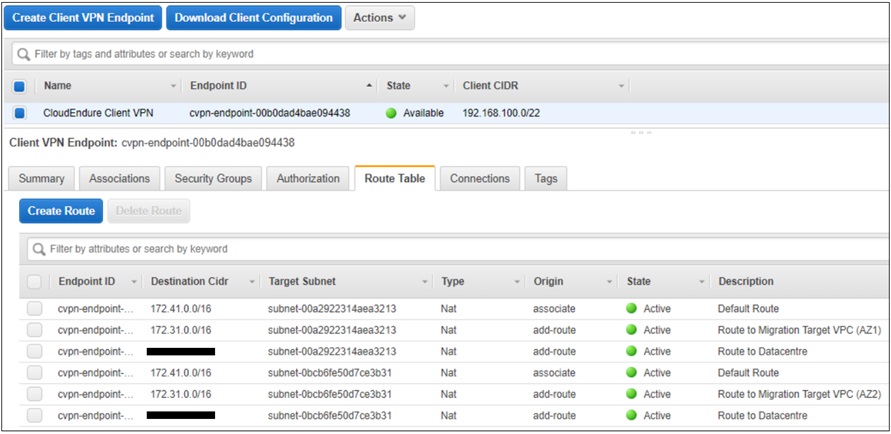Screen dimensions: 891x434
Task: Open the Actions dropdown menu
Action: click(380, 18)
